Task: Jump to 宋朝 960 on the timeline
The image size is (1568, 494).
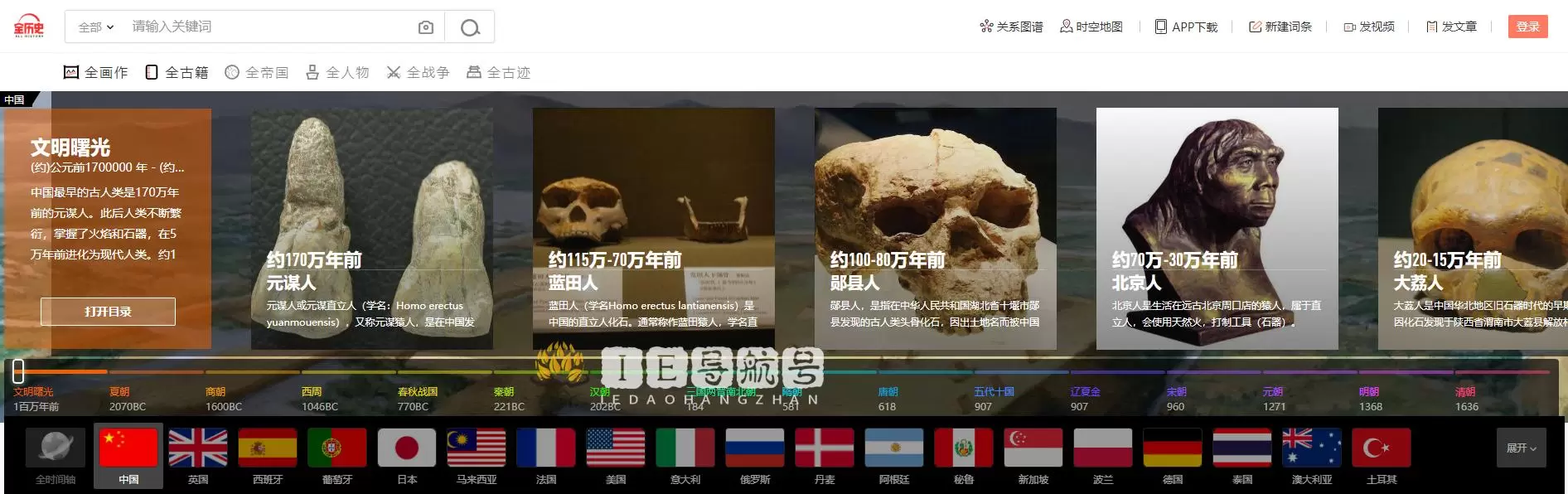Action: 1176,399
